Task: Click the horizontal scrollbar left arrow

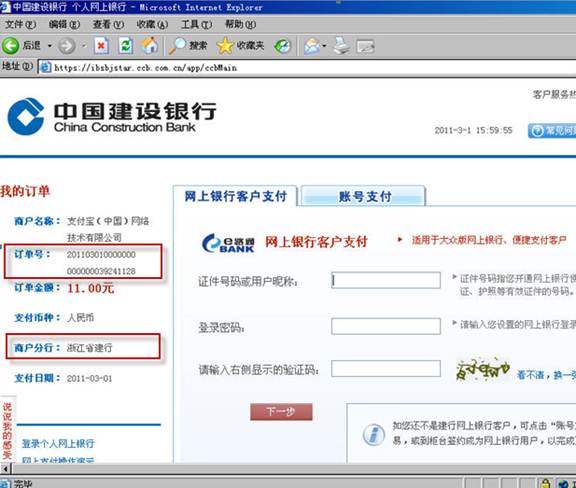Action: point(6,469)
